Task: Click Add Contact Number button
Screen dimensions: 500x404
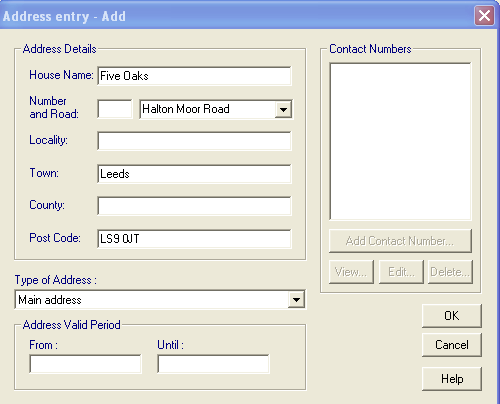Action: (400, 241)
